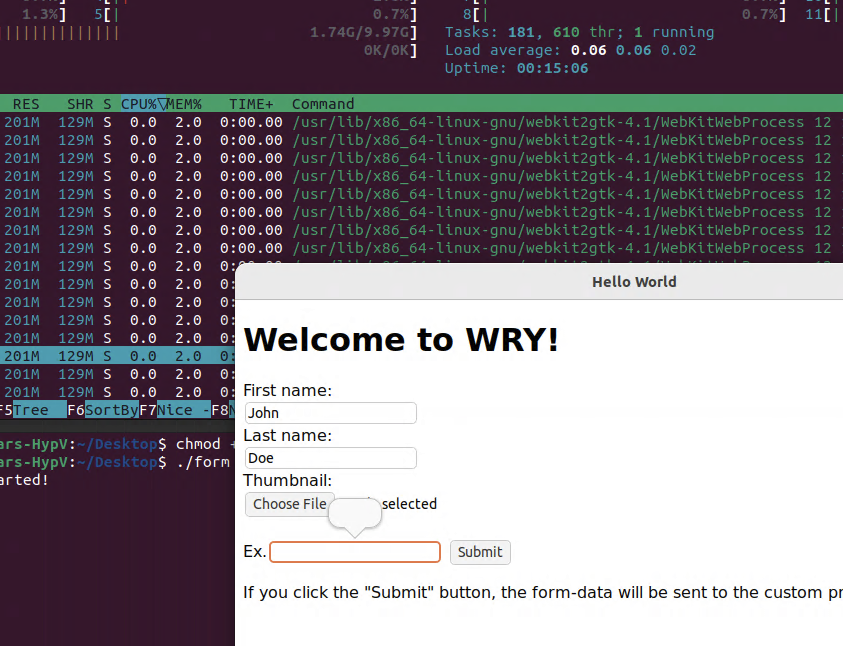This screenshot has height=646, width=843.
Task: Click the Tasks: 181 line in htop
Action: click(580, 32)
